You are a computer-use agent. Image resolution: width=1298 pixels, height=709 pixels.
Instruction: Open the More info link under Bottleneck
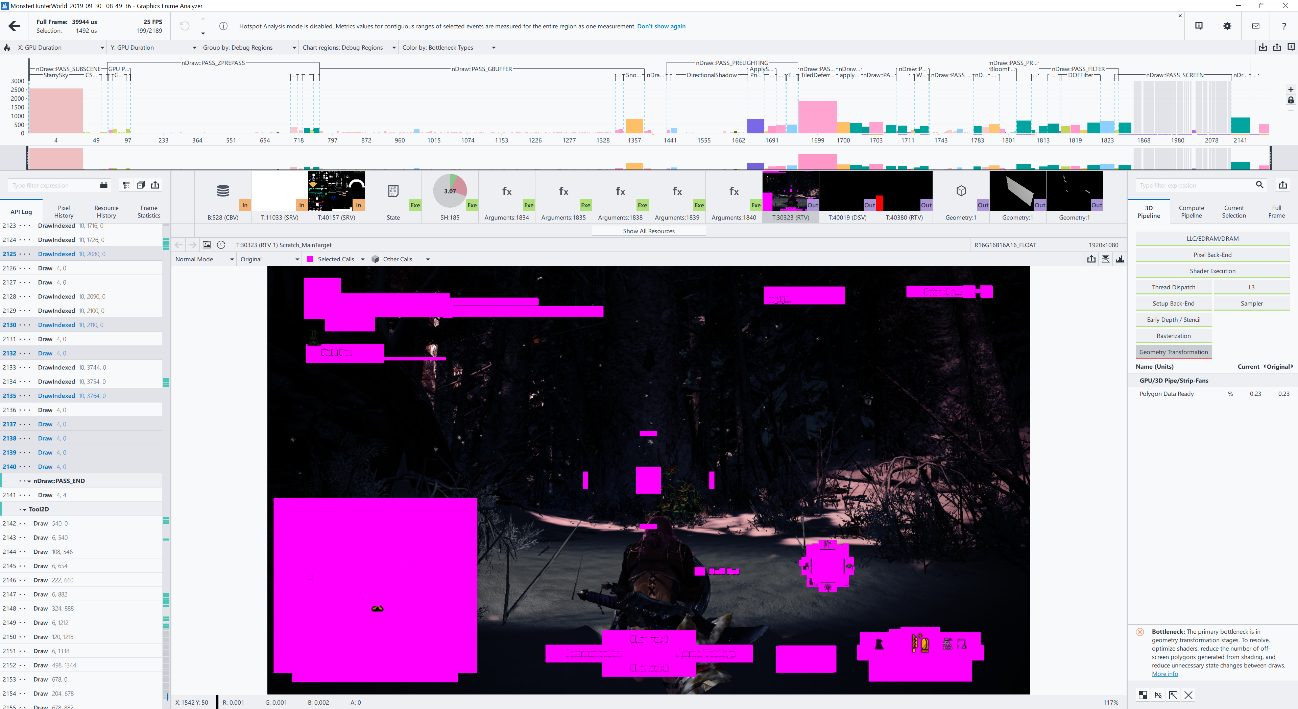(x=1165, y=674)
